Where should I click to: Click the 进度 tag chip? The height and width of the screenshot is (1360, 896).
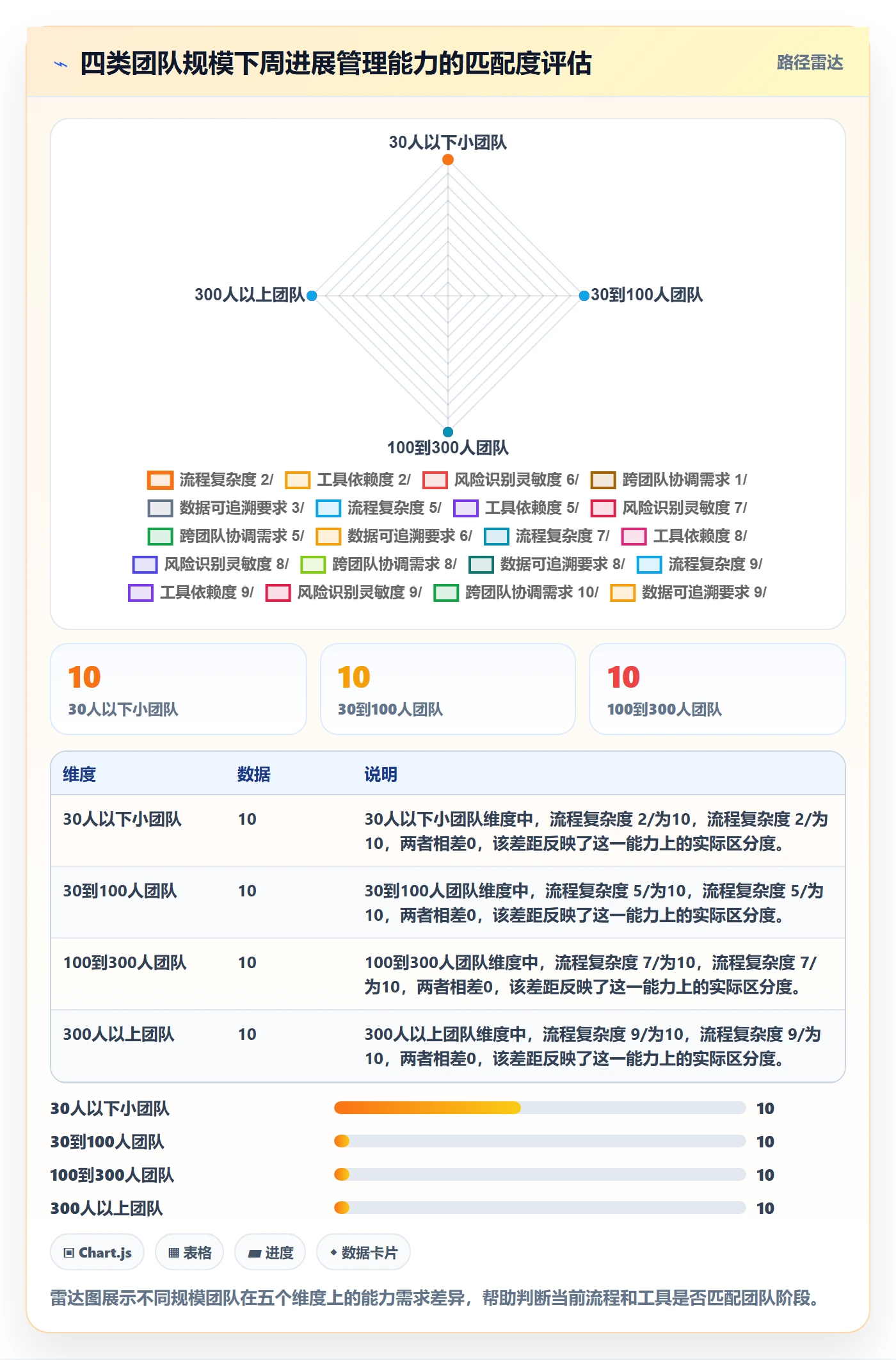(270, 1252)
